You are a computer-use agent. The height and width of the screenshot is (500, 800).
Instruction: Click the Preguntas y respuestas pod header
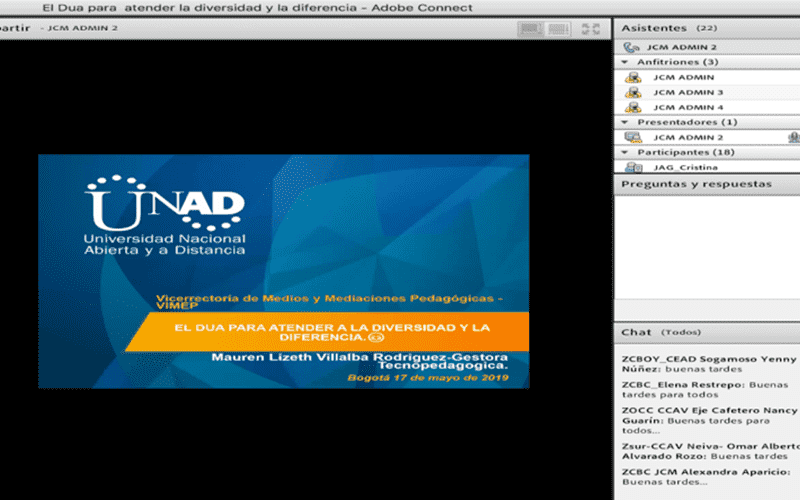click(707, 184)
